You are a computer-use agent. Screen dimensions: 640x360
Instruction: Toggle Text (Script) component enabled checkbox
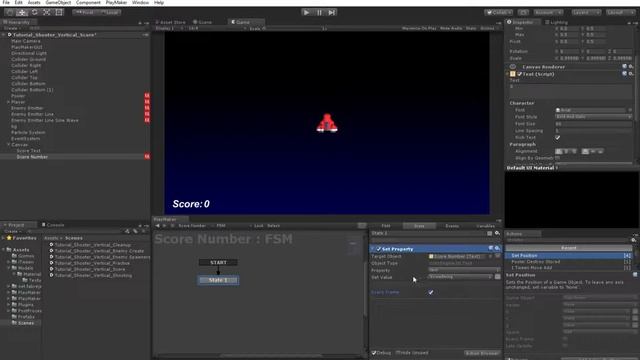pos(520,74)
